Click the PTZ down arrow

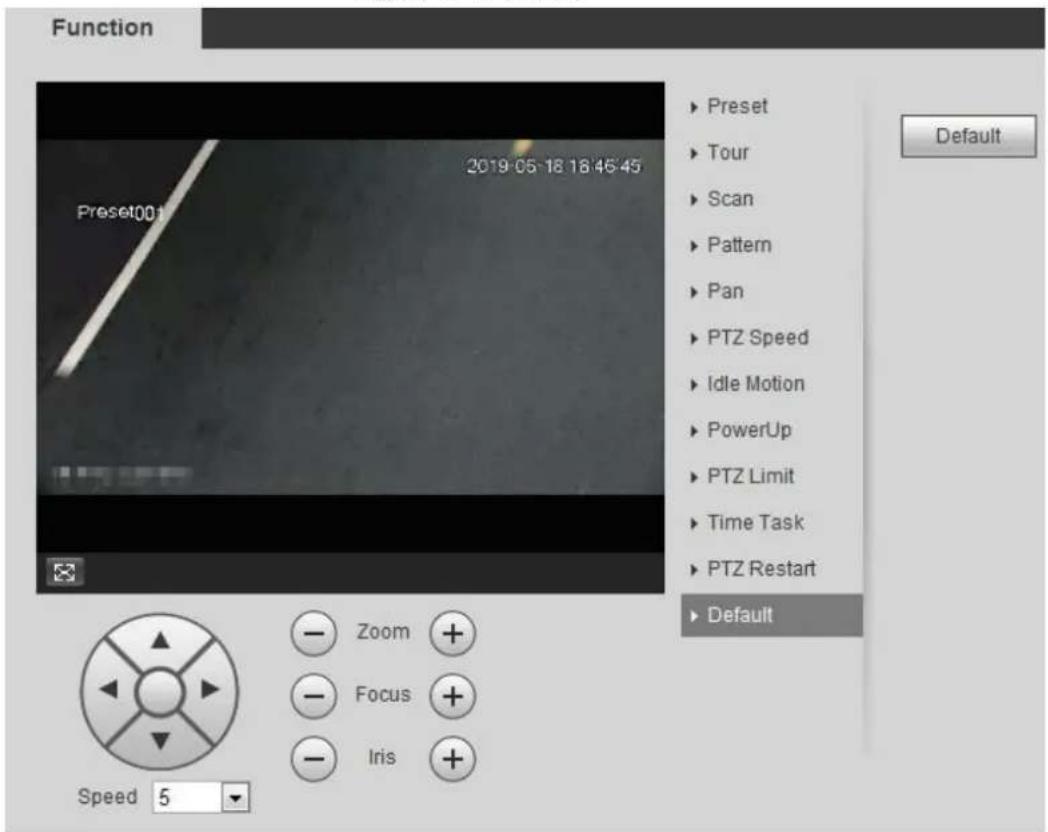tap(160, 740)
